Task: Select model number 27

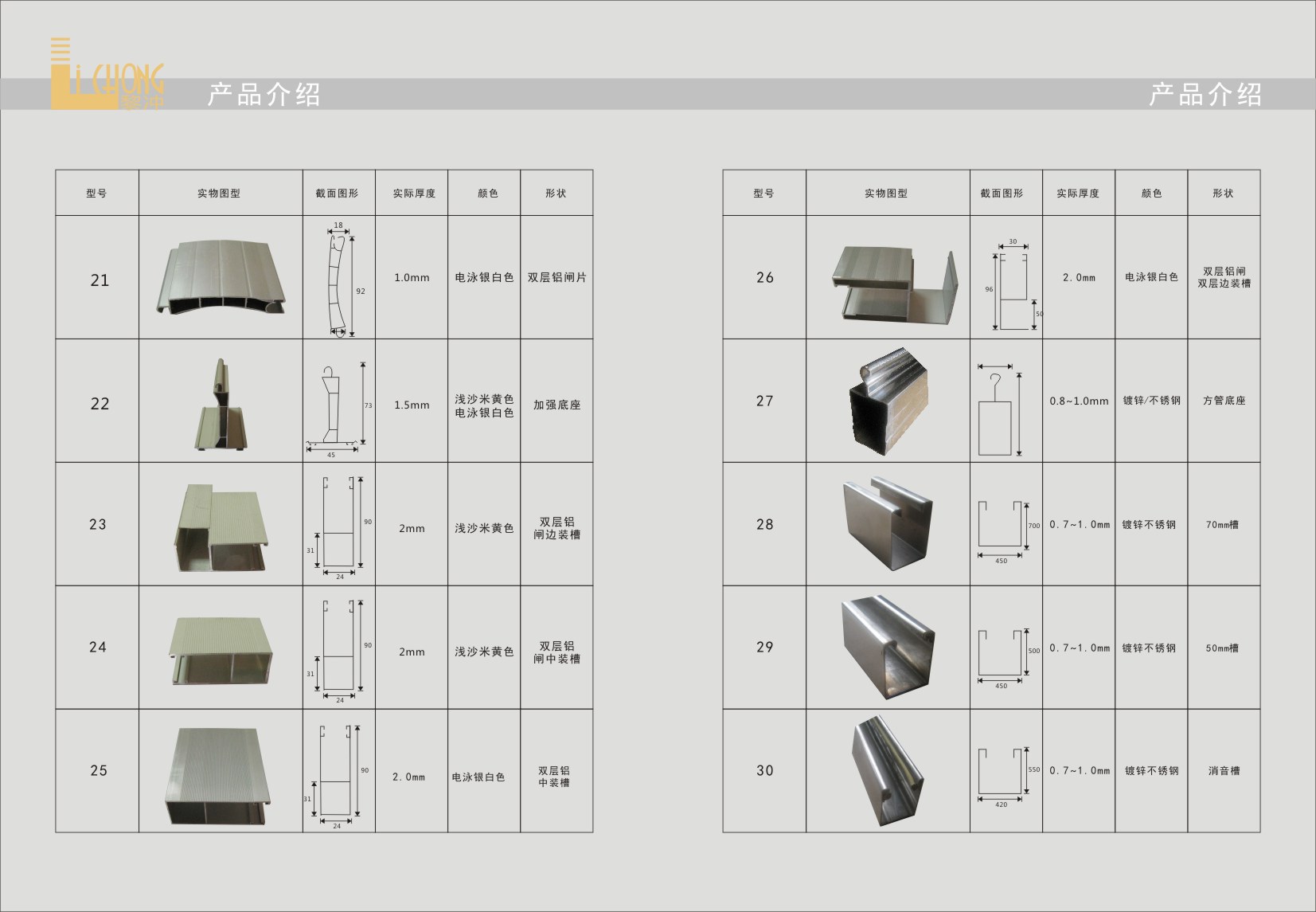Action: click(765, 401)
